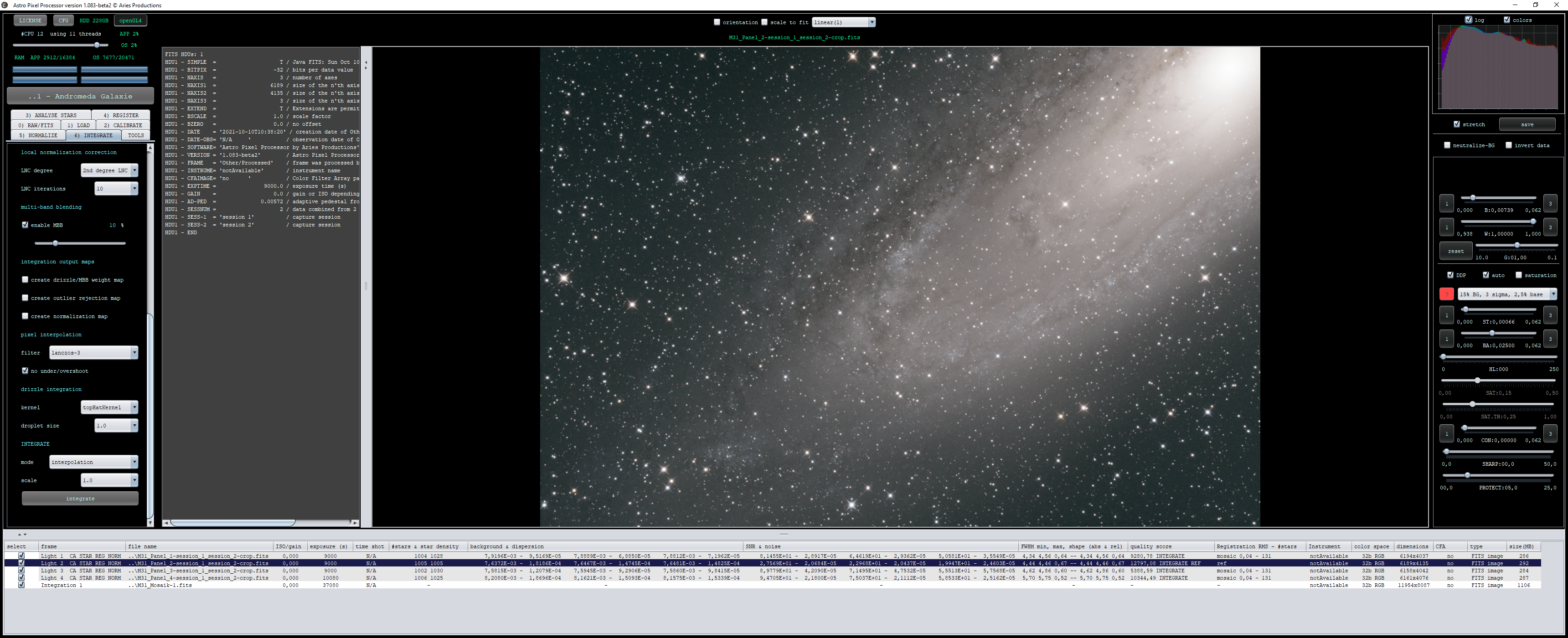1568x638 pixels.
Task: Click the save button
Action: (1527, 124)
